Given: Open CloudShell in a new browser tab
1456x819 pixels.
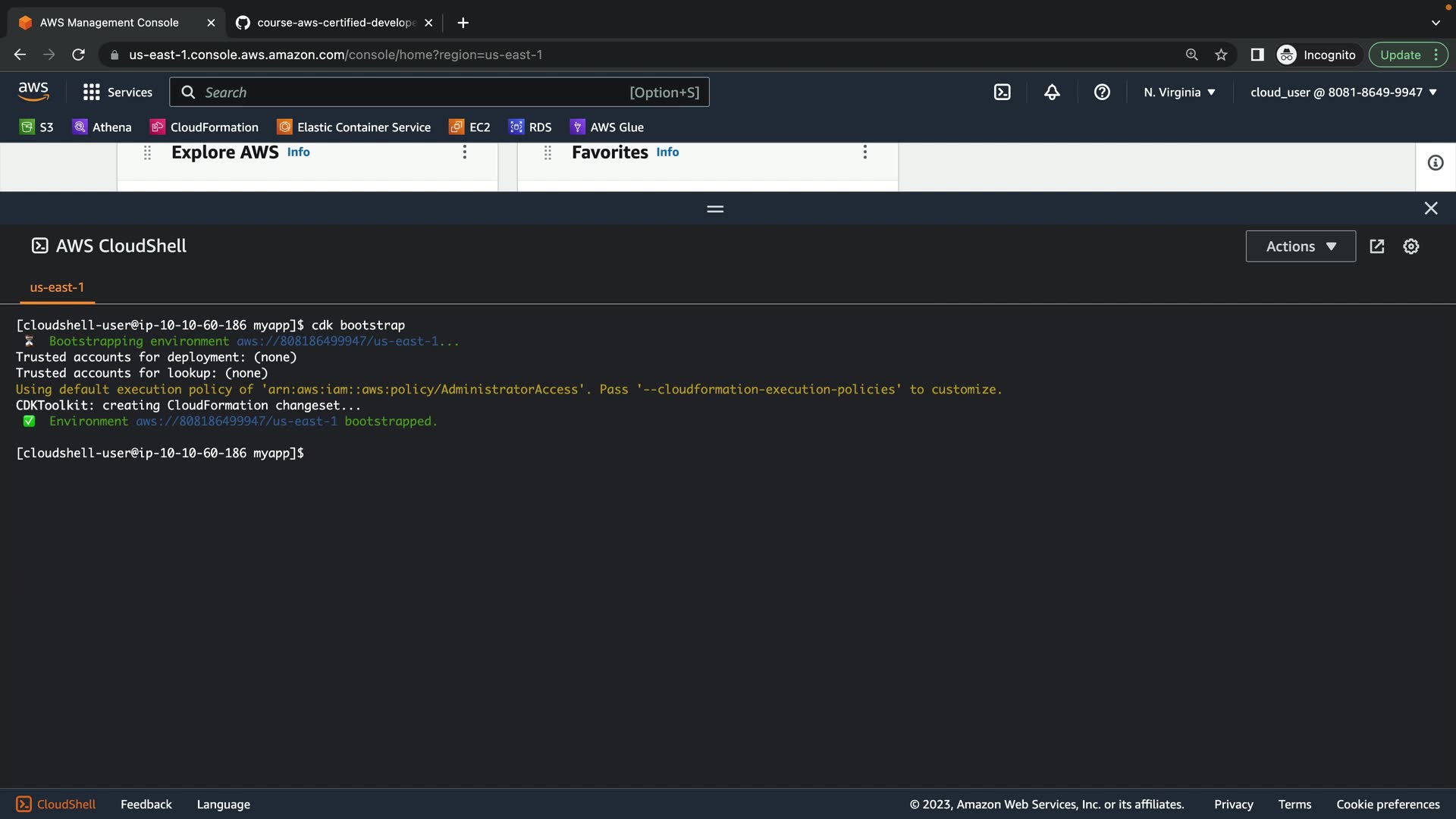Looking at the screenshot, I should point(1377,246).
